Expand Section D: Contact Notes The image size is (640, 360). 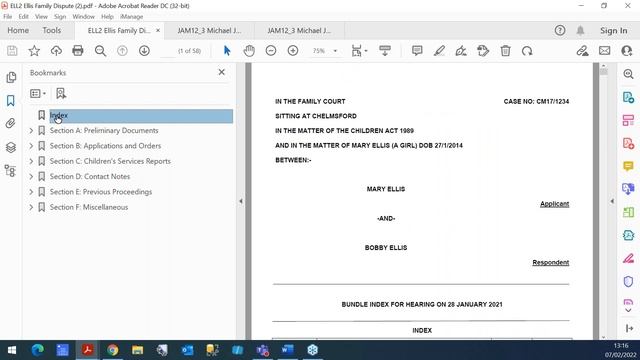click(31, 176)
